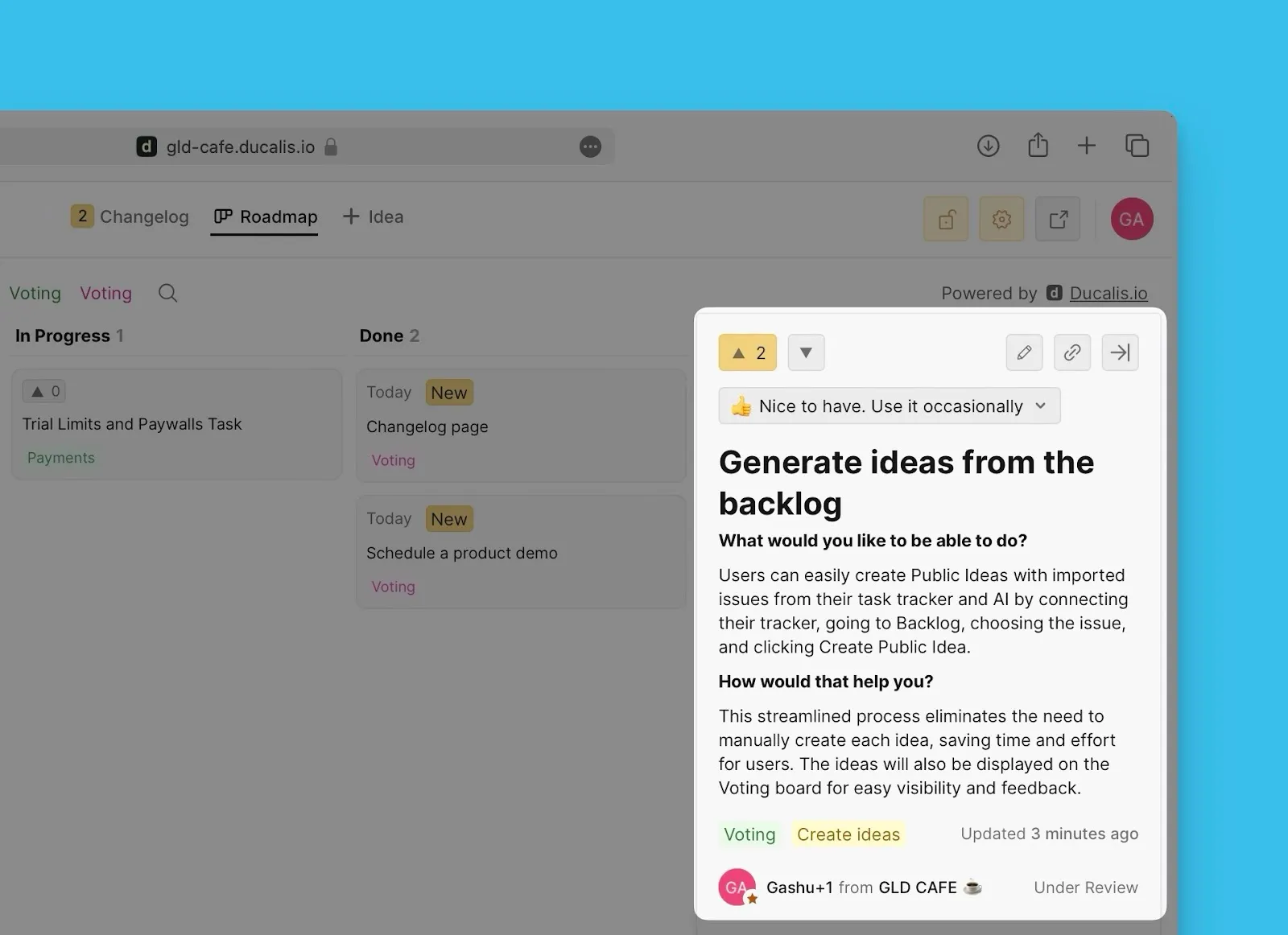Search ideas with magnifier icon

(x=167, y=293)
